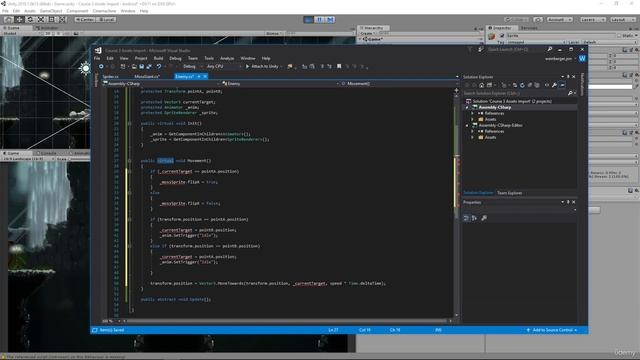Select the Unity Rotate tool
The height and width of the screenshot is (360, 640).
click(30, 19)
